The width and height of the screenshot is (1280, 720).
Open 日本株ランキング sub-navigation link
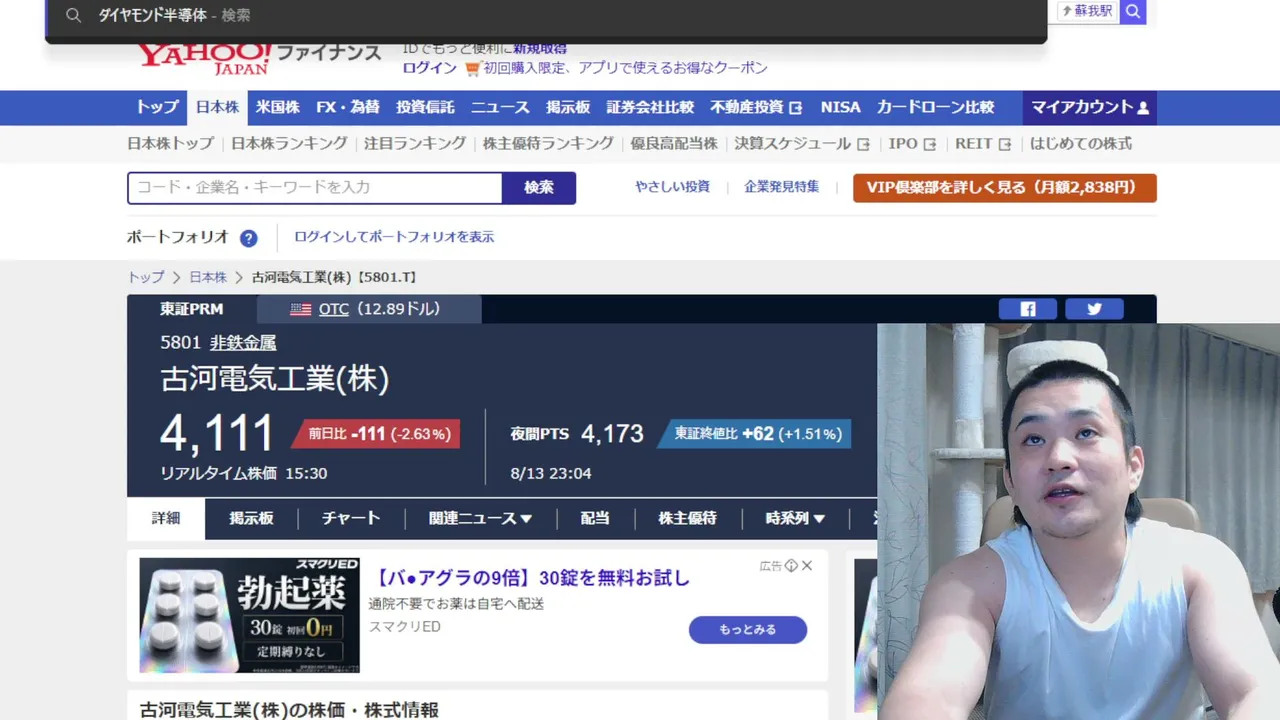pyautogui.click(x=289, y=144)
